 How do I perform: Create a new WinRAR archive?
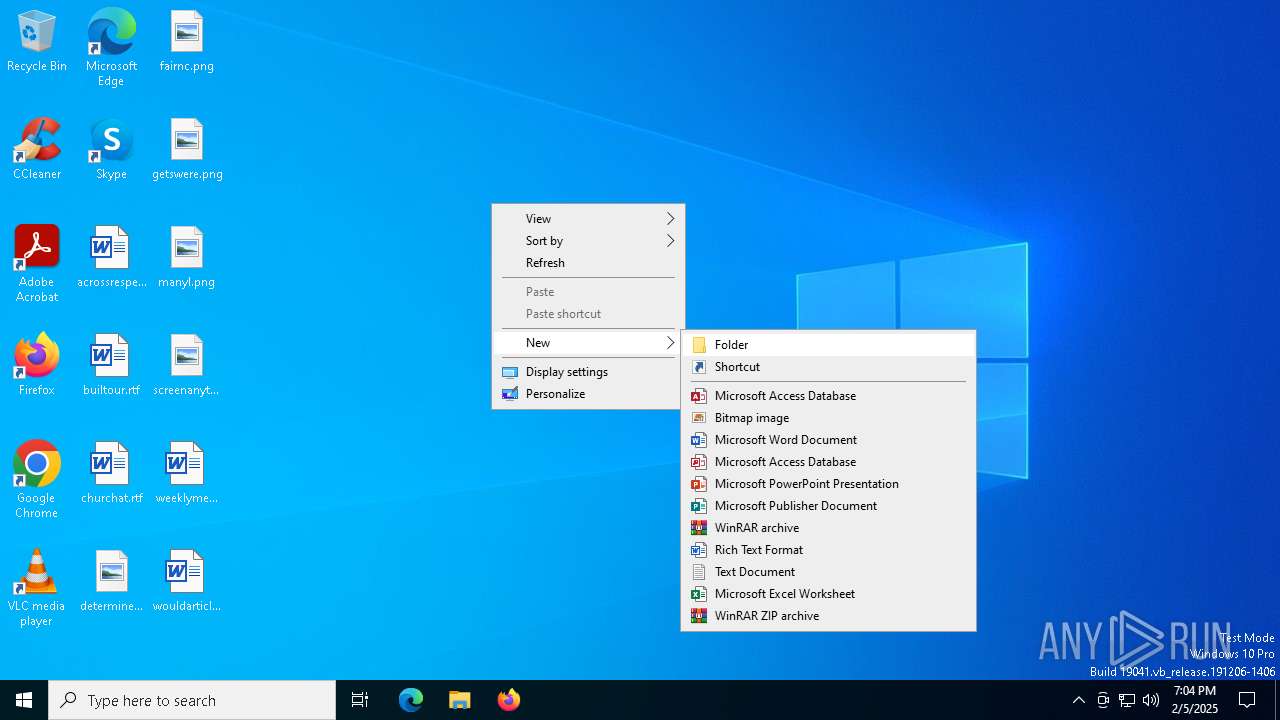pyautogui.click(x=828, y=528)
